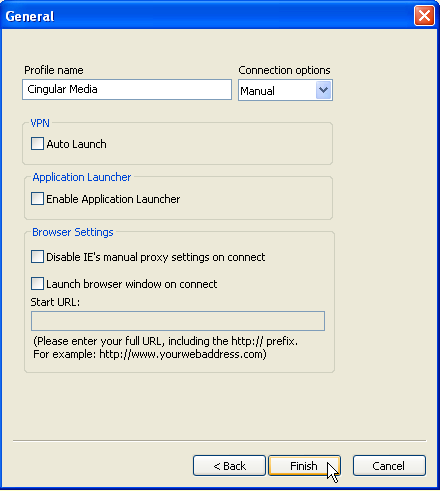The width and height of the screenshot is (440, 491).
Task: Cancel the profile setup dialog
Action: click(389, 465)
